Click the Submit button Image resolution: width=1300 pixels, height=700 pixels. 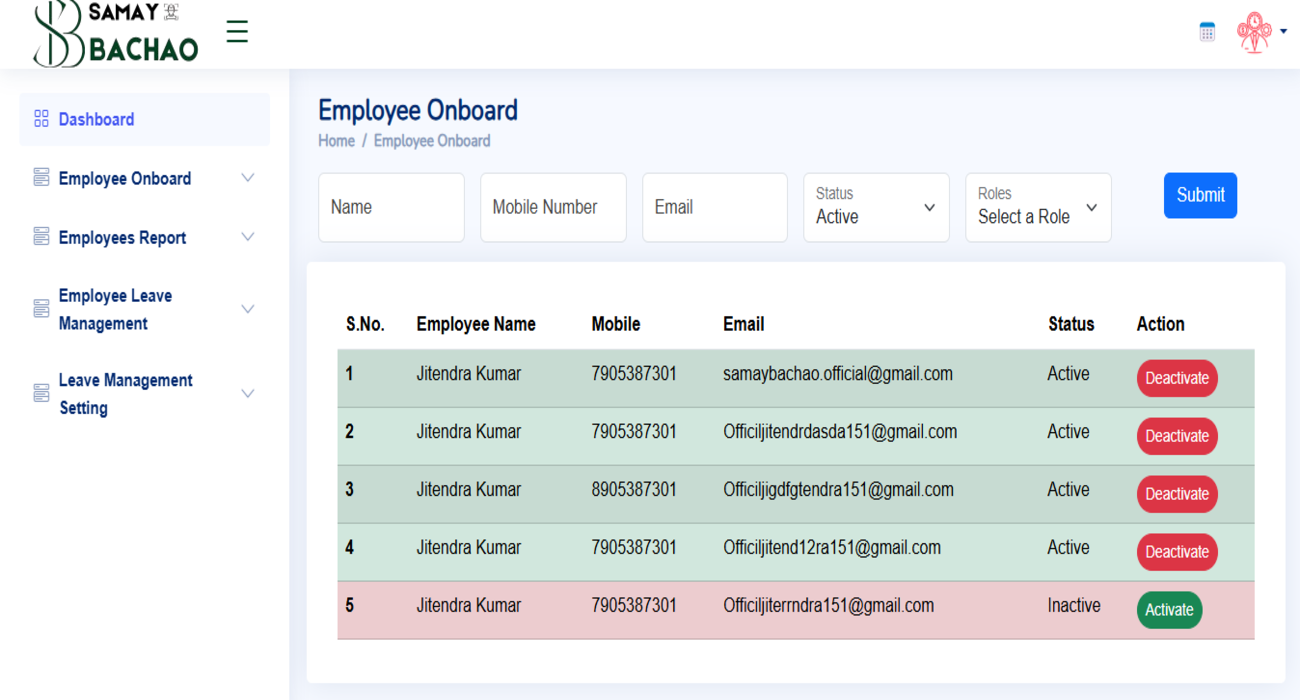pos(1200,195)
